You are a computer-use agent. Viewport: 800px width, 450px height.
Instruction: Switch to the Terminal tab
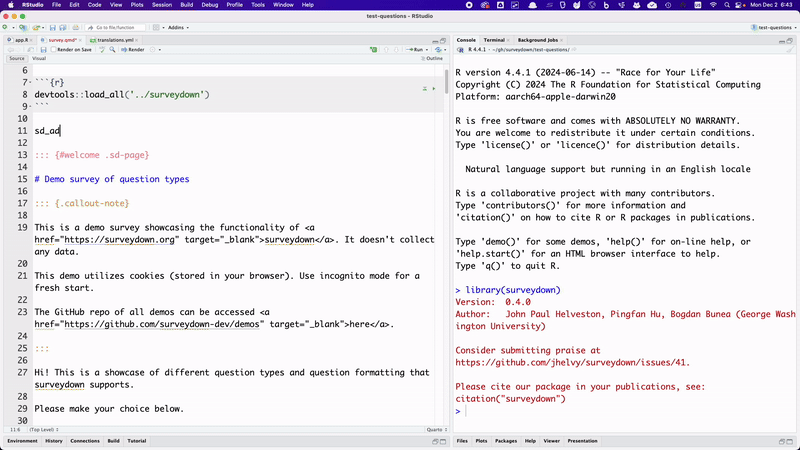coord(494,40)
